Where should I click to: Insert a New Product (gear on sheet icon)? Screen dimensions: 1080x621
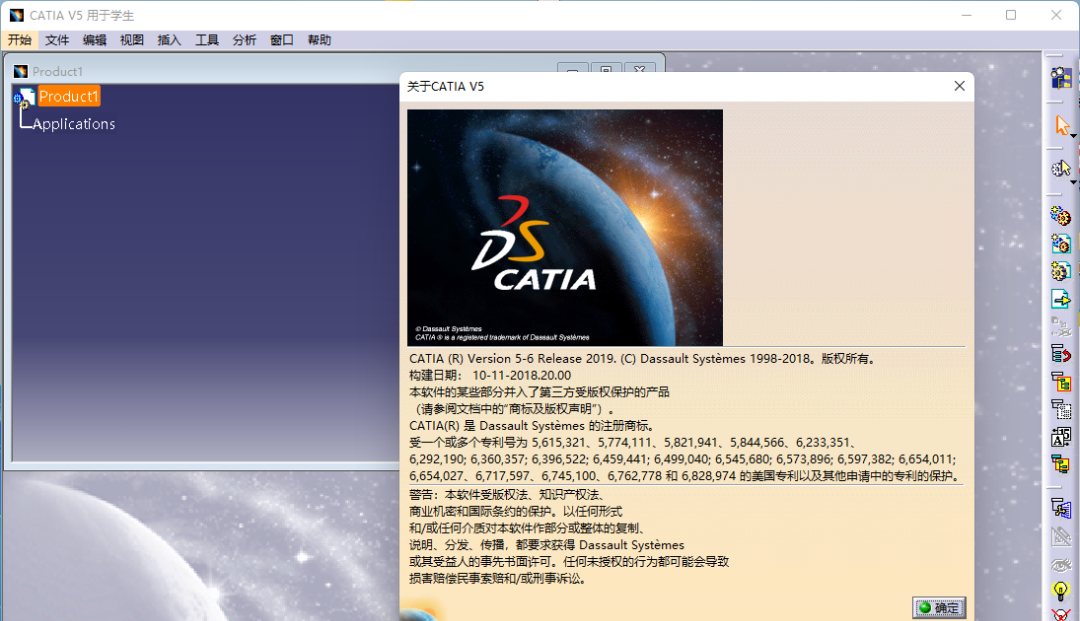pos(1061,244)
